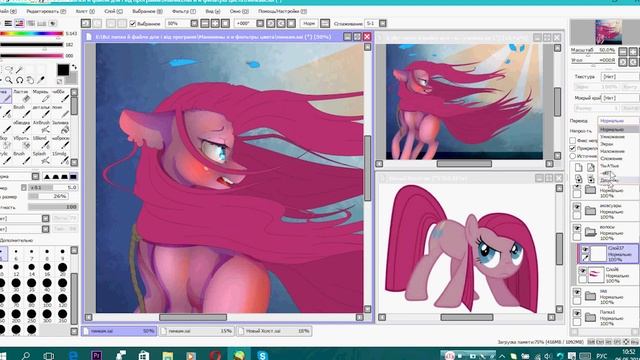The height and width of the screenshot is (360, 640).
Task: Click the rainbow hue slider
Action: [x=32, y=34]
